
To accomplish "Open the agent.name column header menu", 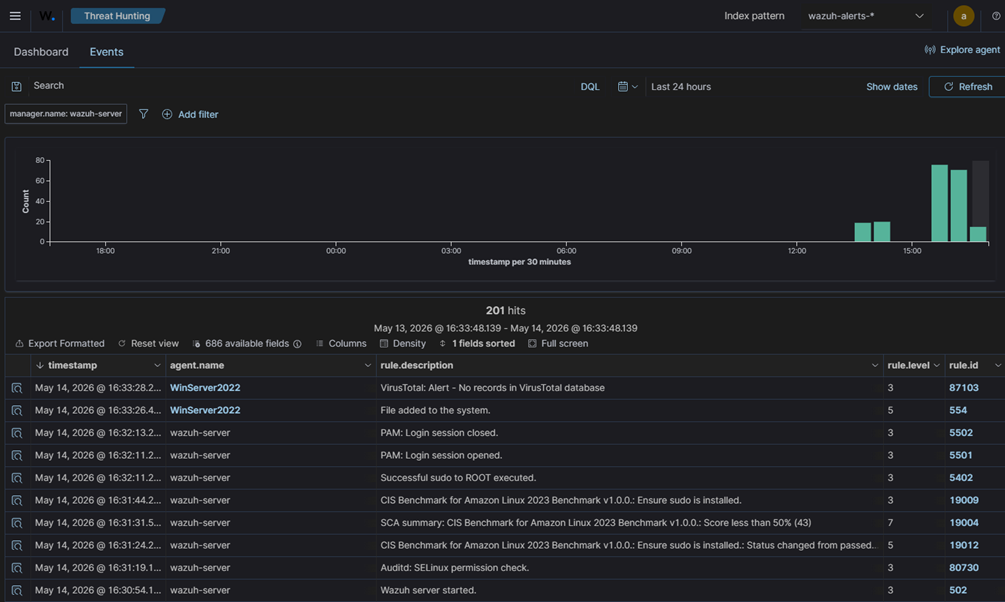I will point(367,365).
